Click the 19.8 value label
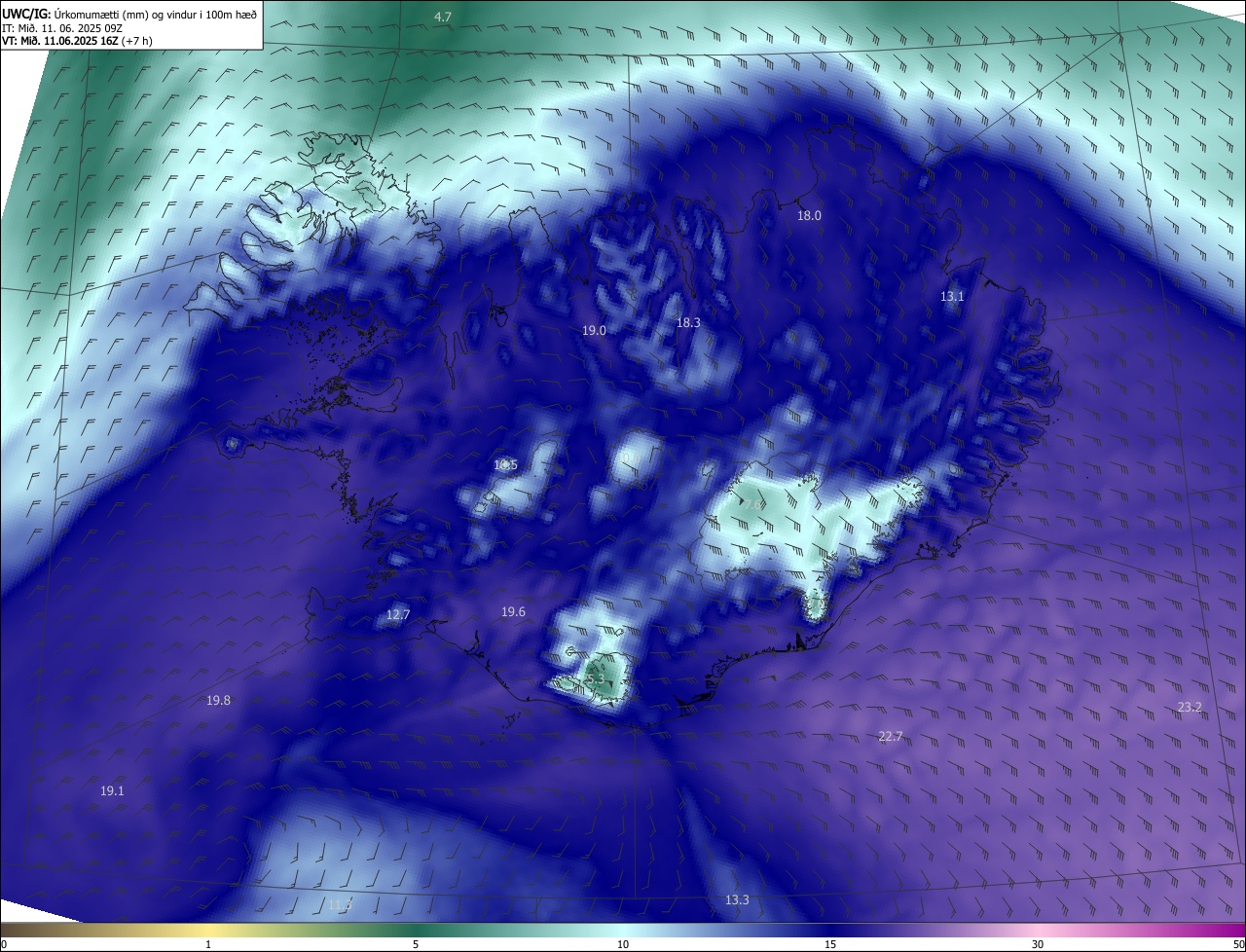The width and height of the screenshot is (1246, 952). (219, 701)
